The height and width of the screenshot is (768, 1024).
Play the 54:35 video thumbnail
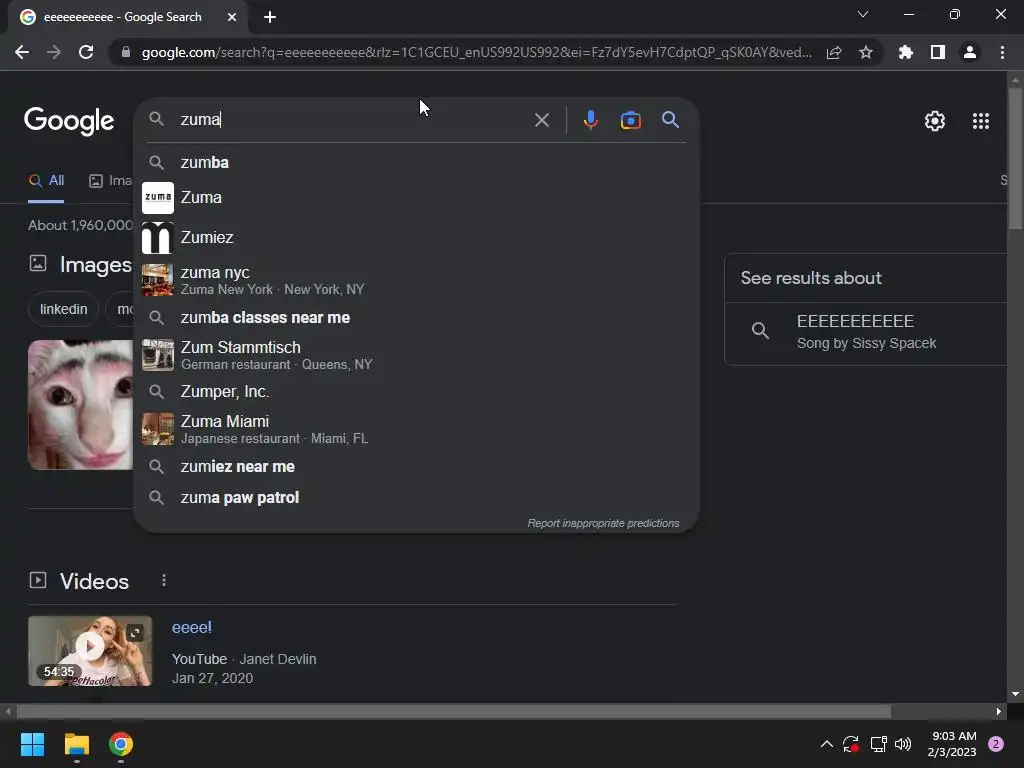point(90,650)
